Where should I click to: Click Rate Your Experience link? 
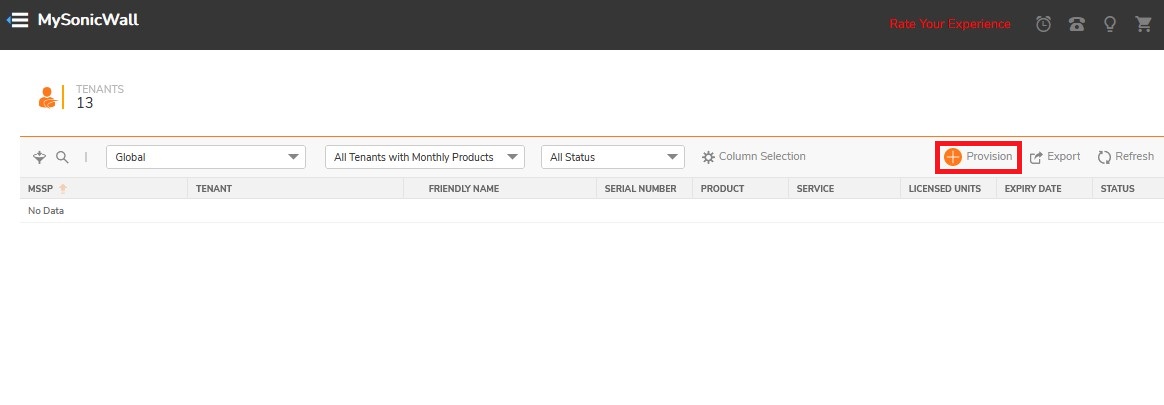(950, 24)
